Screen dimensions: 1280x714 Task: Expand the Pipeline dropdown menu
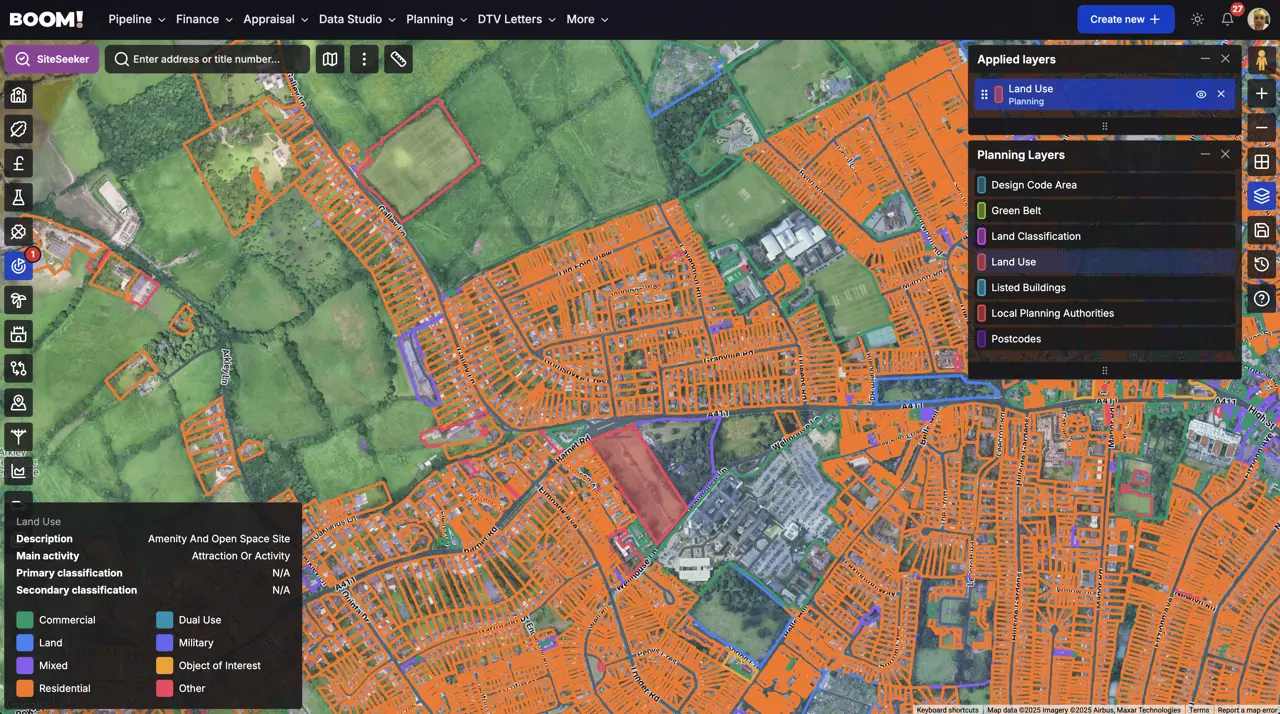tap(137, 19)
